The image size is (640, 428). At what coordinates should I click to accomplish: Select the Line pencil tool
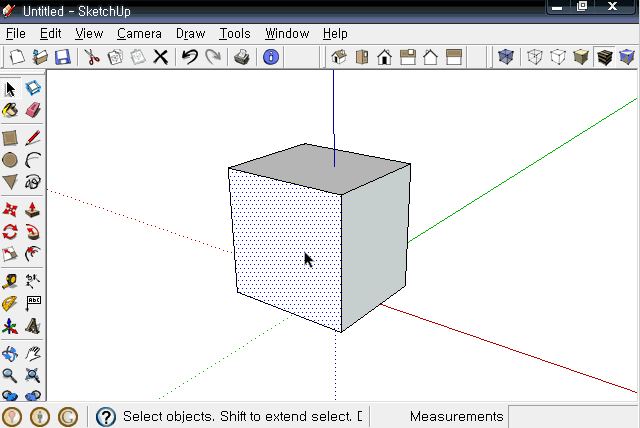tap(33, 138)
